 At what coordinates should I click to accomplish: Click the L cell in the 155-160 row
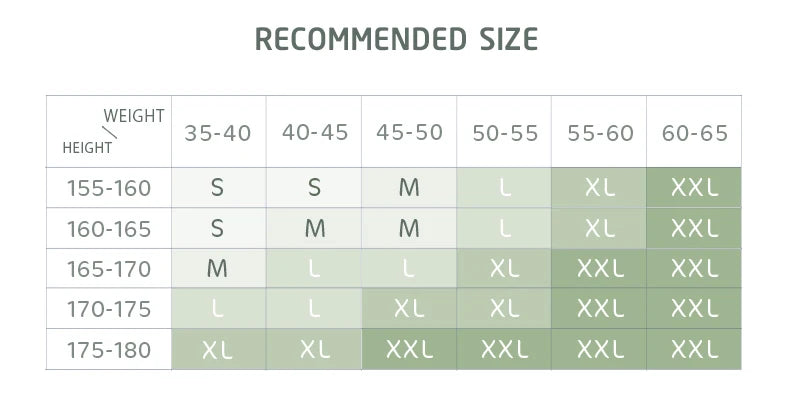(x=504, y=188)
